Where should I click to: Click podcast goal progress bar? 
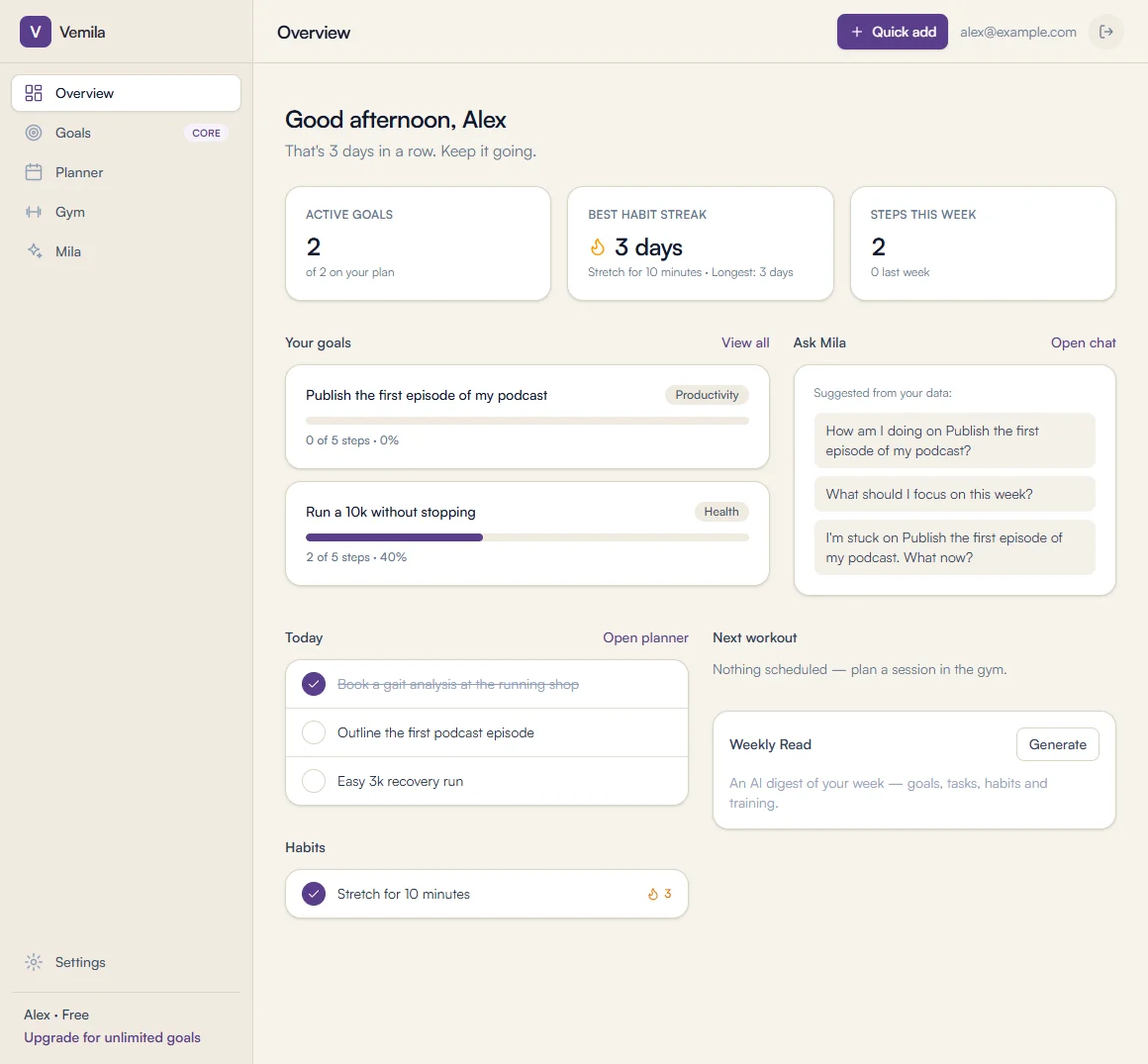click(527, 421)
